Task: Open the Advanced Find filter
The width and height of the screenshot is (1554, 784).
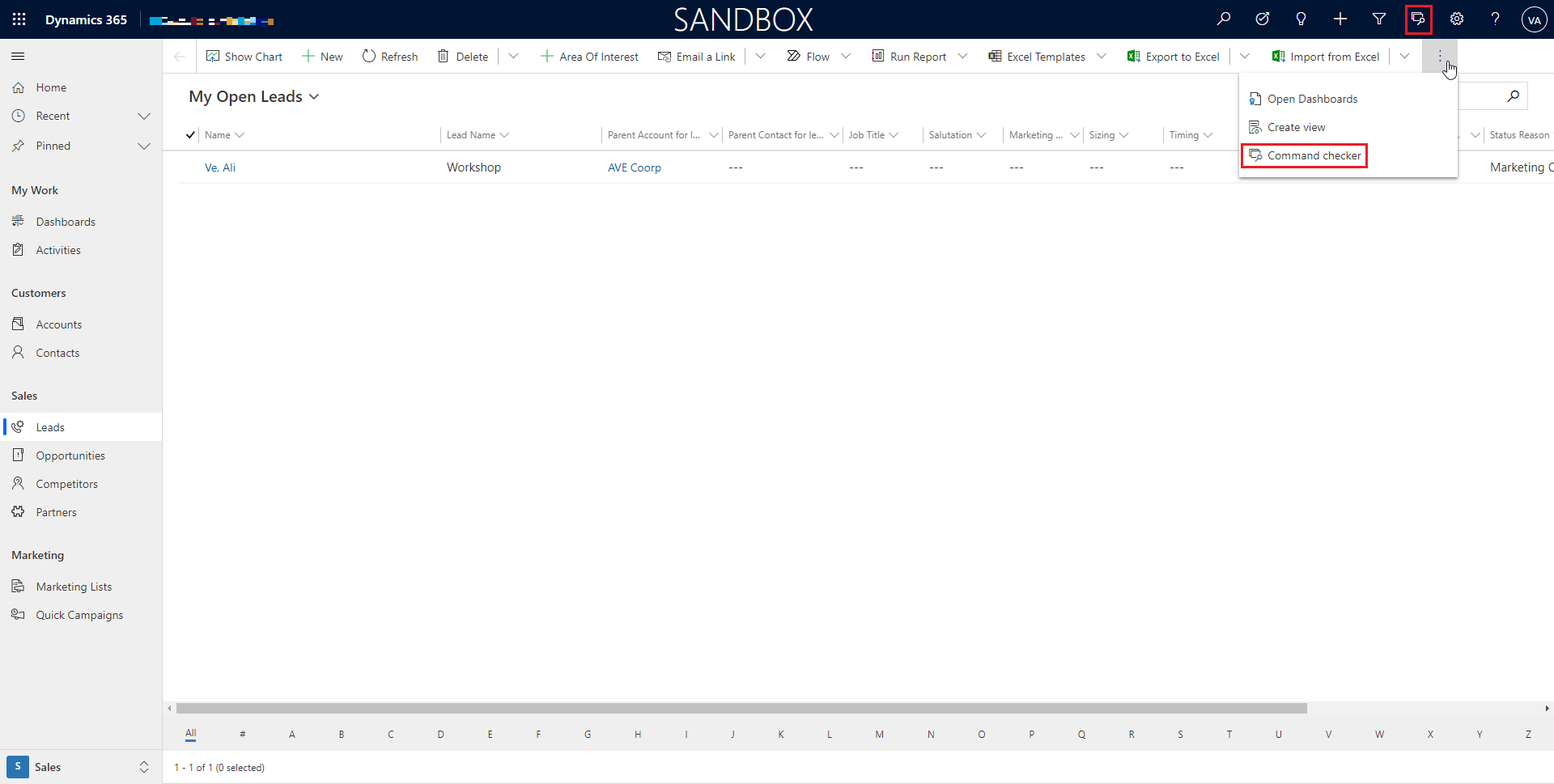Action: point(1379,19)
